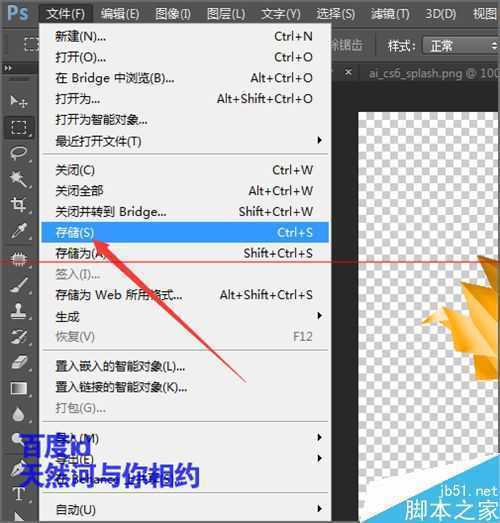500x523 pixels.
Task: Open the 文件(F) menu
Action: (66, 14)
